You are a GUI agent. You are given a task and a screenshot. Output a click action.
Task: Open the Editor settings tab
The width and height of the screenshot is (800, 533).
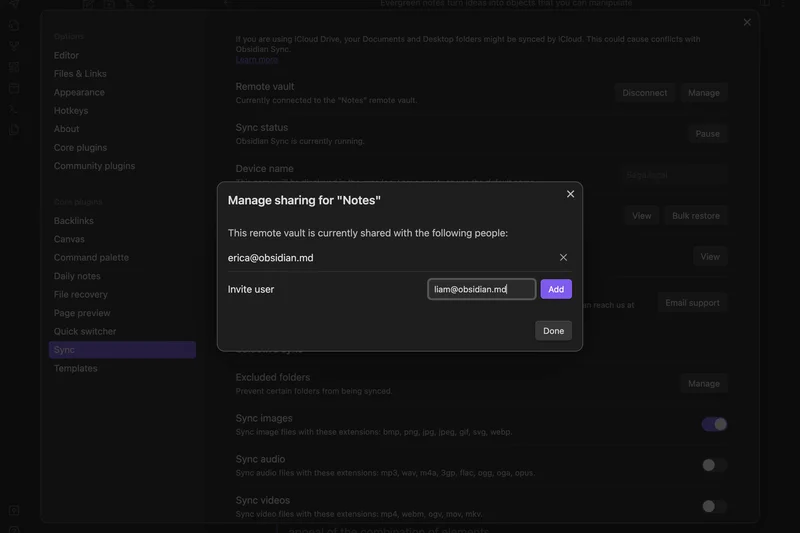coord(66,55)
